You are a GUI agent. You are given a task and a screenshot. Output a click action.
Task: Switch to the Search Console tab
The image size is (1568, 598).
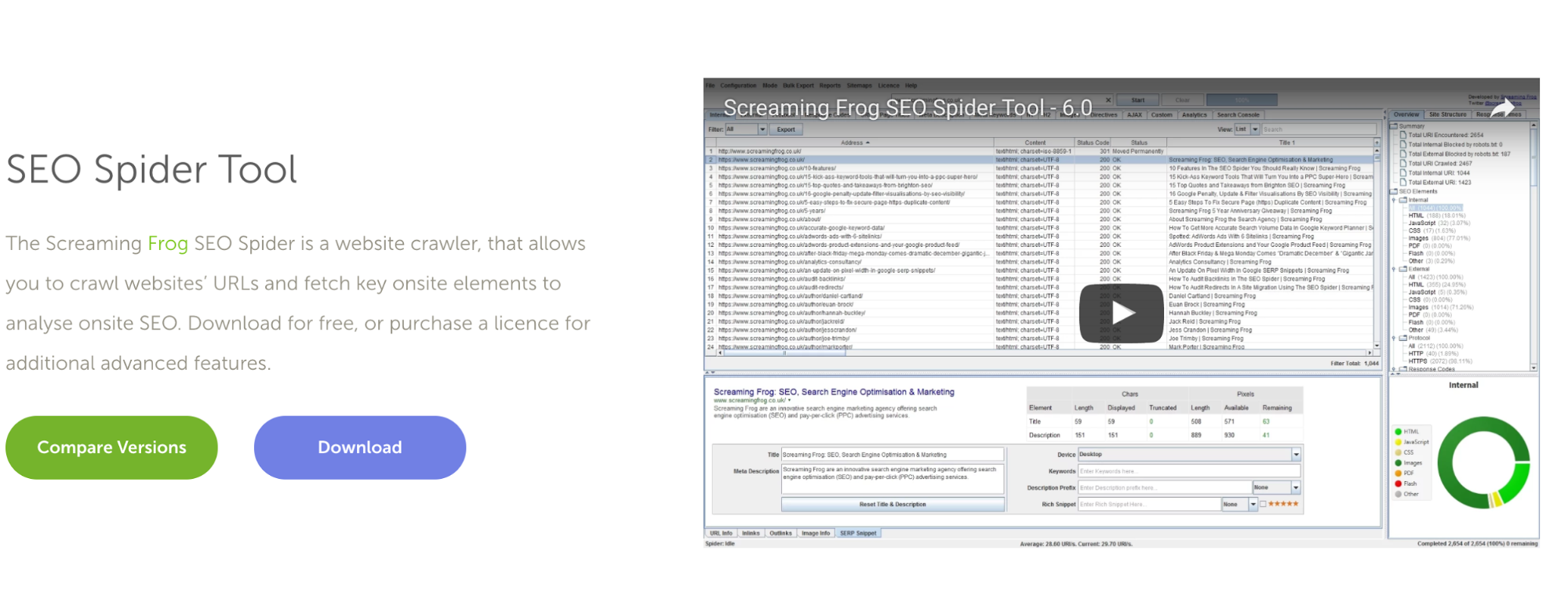pos(1238,115)
